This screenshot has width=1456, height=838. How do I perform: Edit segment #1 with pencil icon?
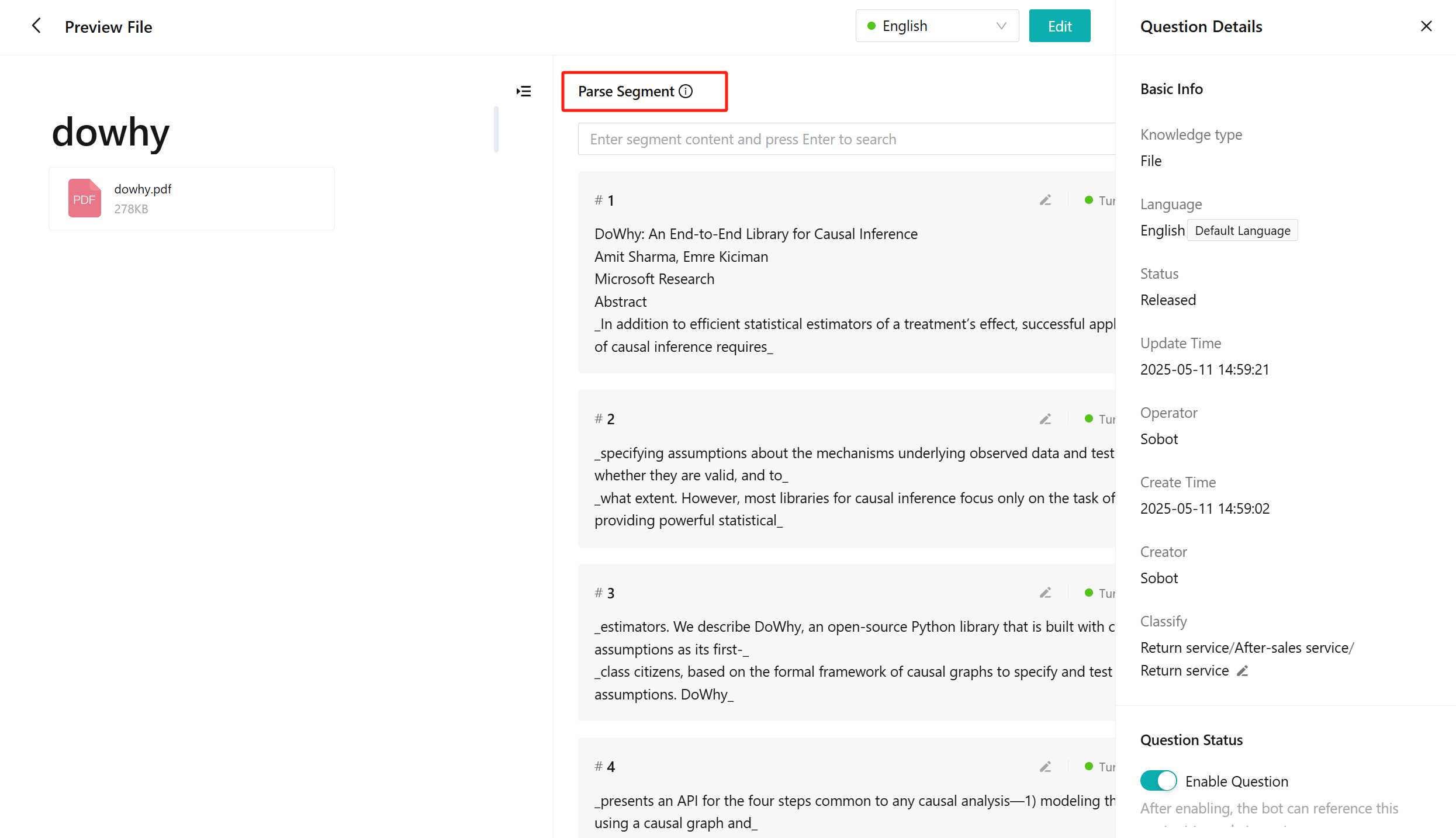(x=1046, y=200)
